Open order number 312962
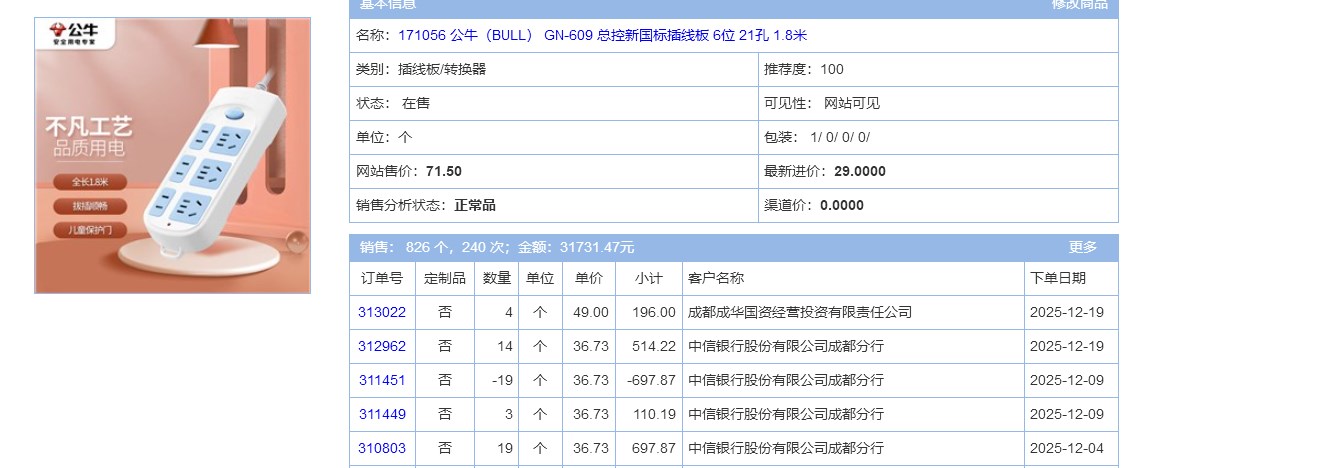This screenshot has width=1344, height=468. [382, 346]
